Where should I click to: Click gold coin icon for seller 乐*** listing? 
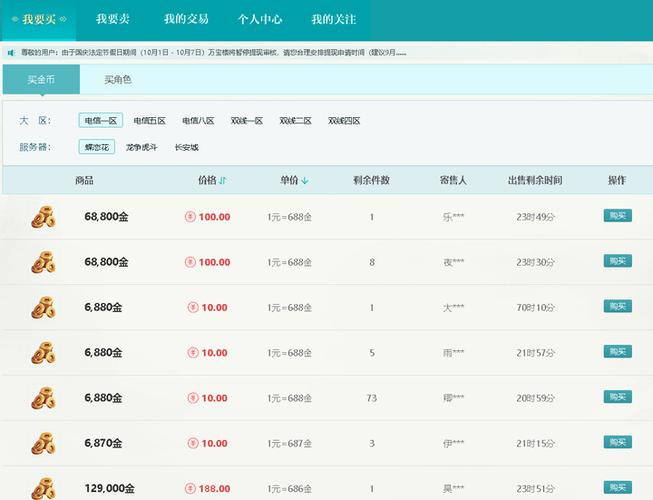[43, 217]
